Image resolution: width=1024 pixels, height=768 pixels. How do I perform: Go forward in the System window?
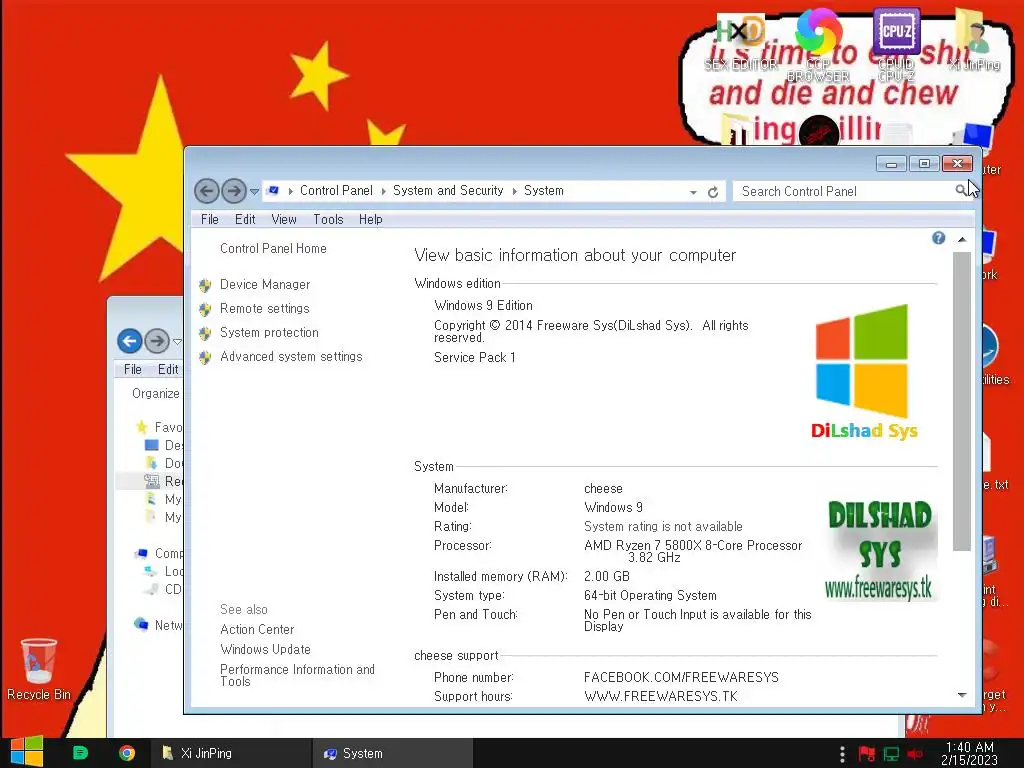pos(234,191)
